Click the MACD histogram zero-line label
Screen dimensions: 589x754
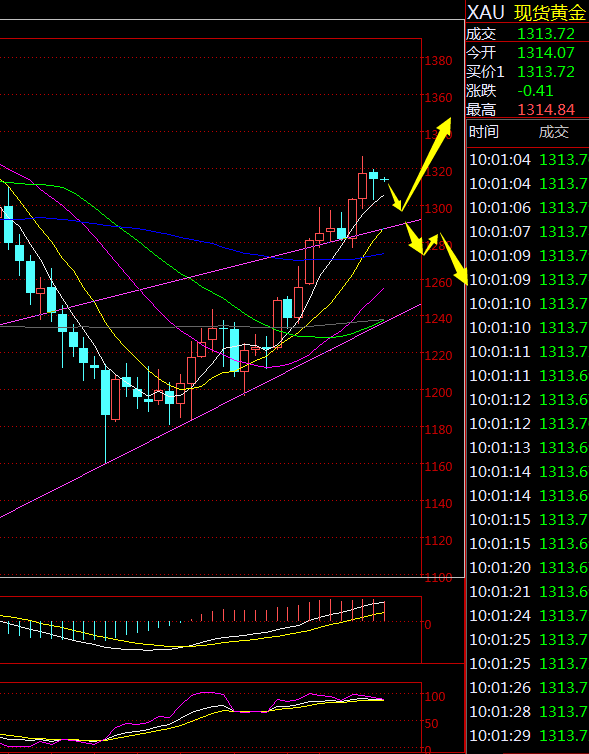[x=427, y=624]
